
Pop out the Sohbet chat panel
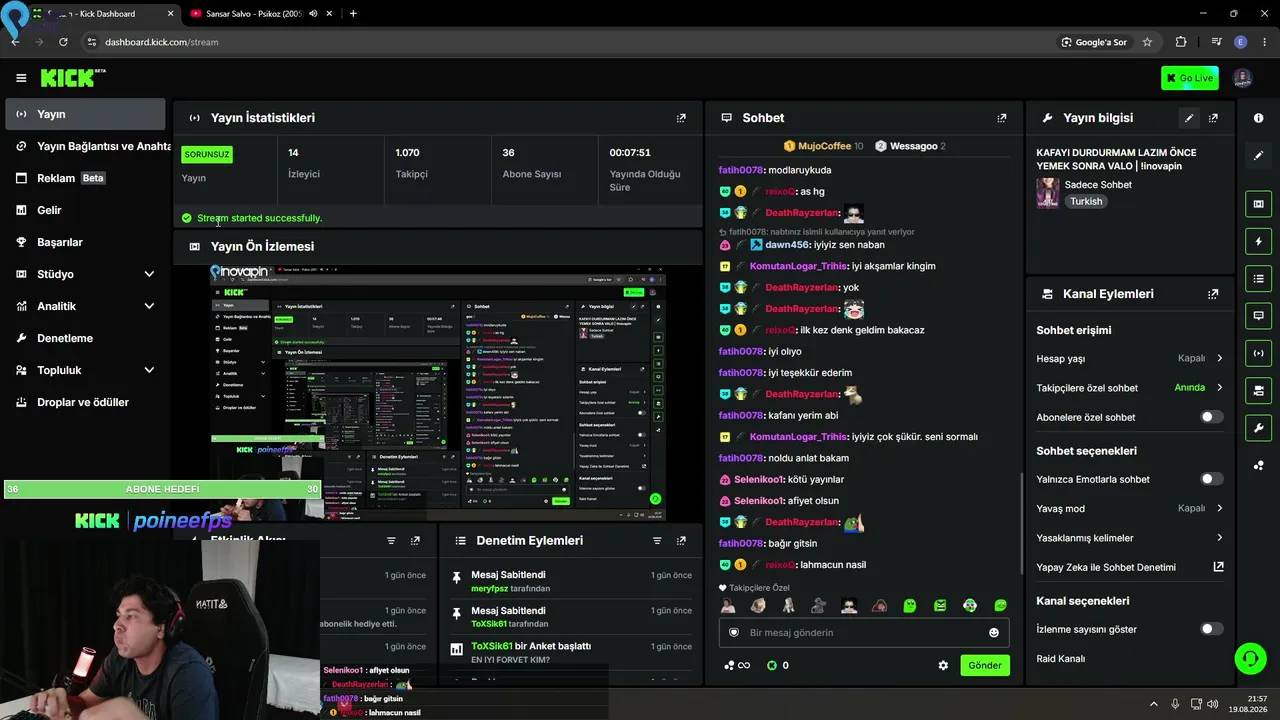point(1001,118)
